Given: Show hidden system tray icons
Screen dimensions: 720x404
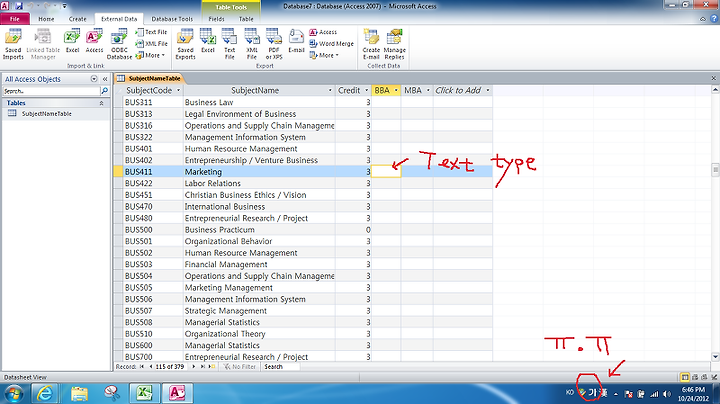Looking at the screenshot, I should (x=616, y=394).
